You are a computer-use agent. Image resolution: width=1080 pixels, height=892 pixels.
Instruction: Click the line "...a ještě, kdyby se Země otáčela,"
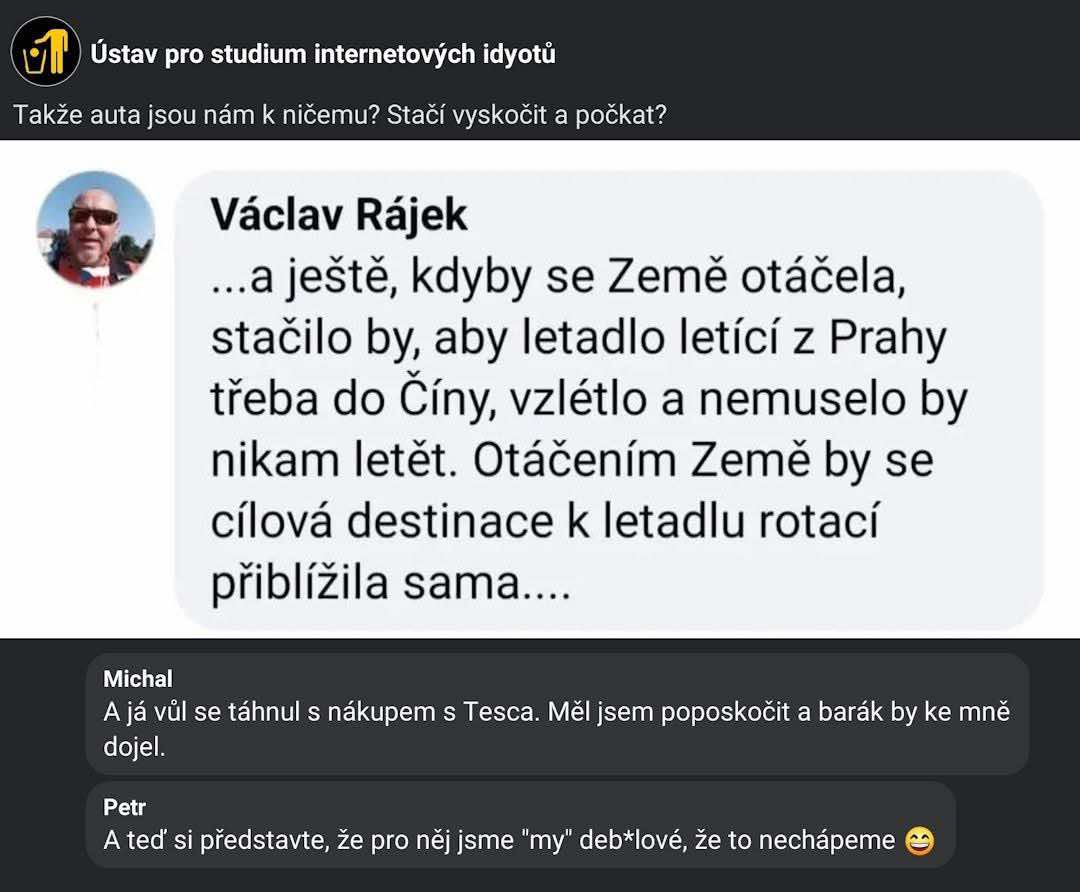[558, 279]
